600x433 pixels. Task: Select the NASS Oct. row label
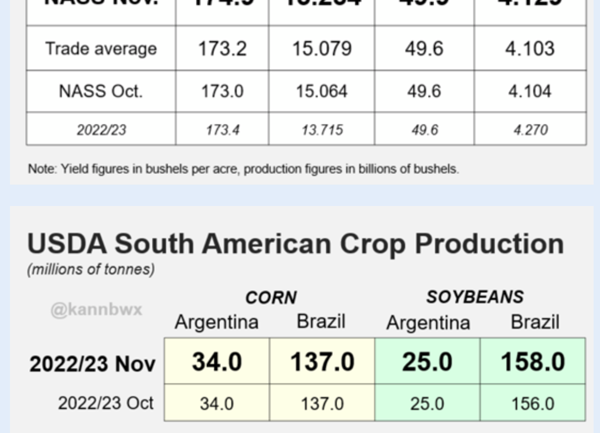point(101,91)
